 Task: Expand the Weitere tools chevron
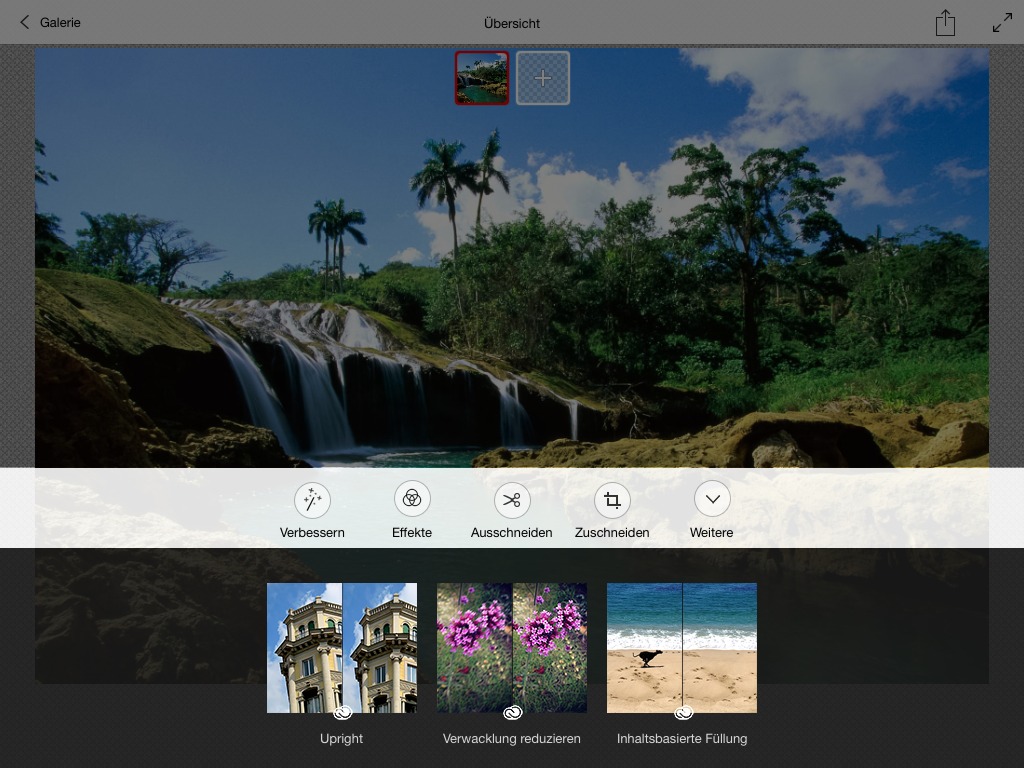[712, 499]
